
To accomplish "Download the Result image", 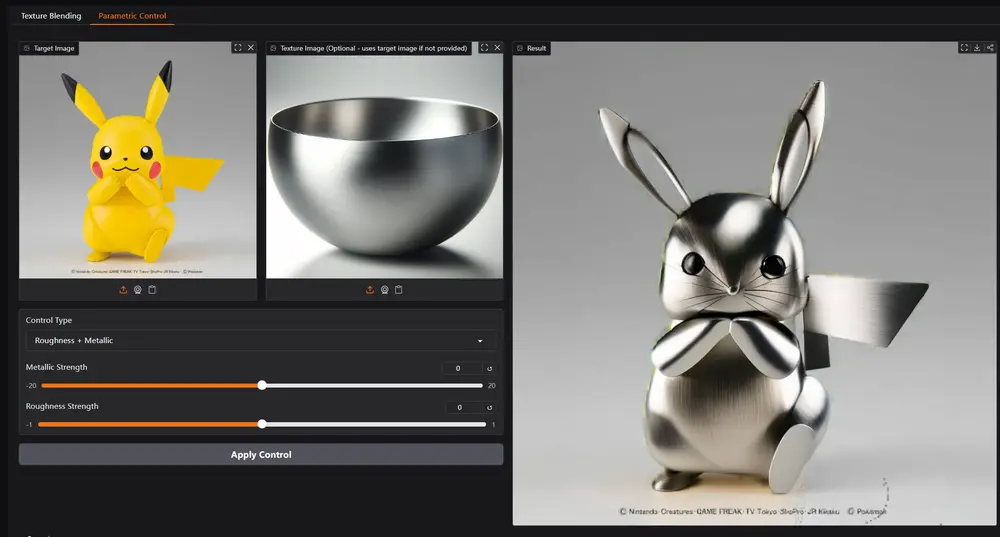I will (977, 48).
